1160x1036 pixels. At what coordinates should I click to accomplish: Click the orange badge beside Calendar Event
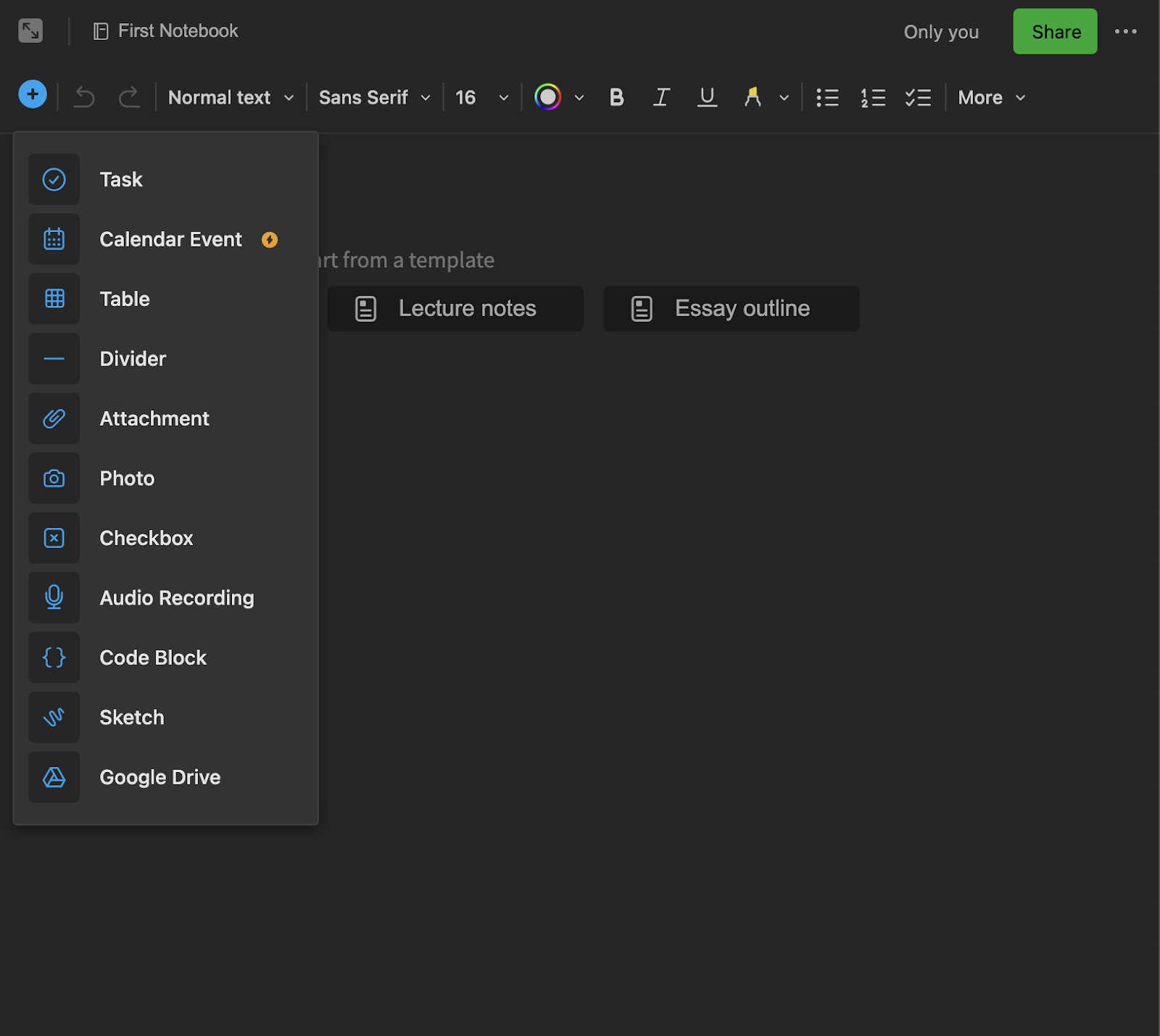[x=270, y=240]
